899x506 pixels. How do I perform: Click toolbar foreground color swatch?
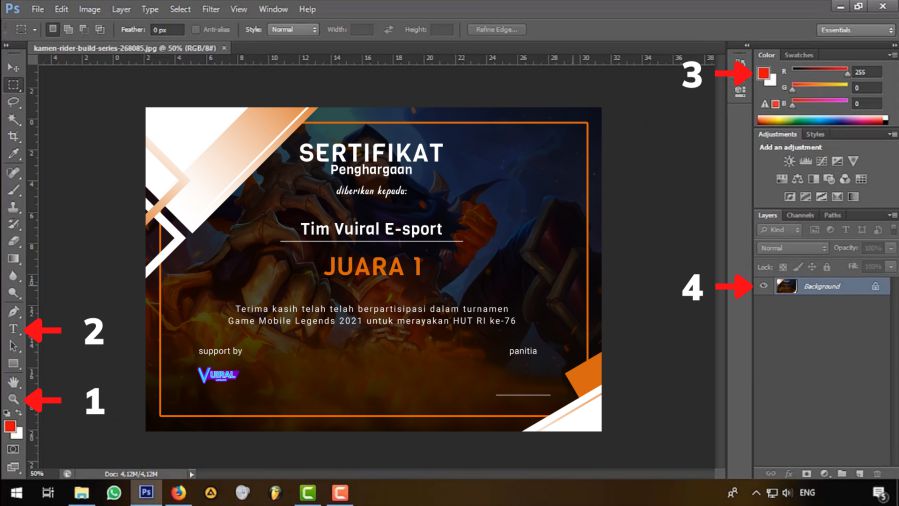coord(10,426)
